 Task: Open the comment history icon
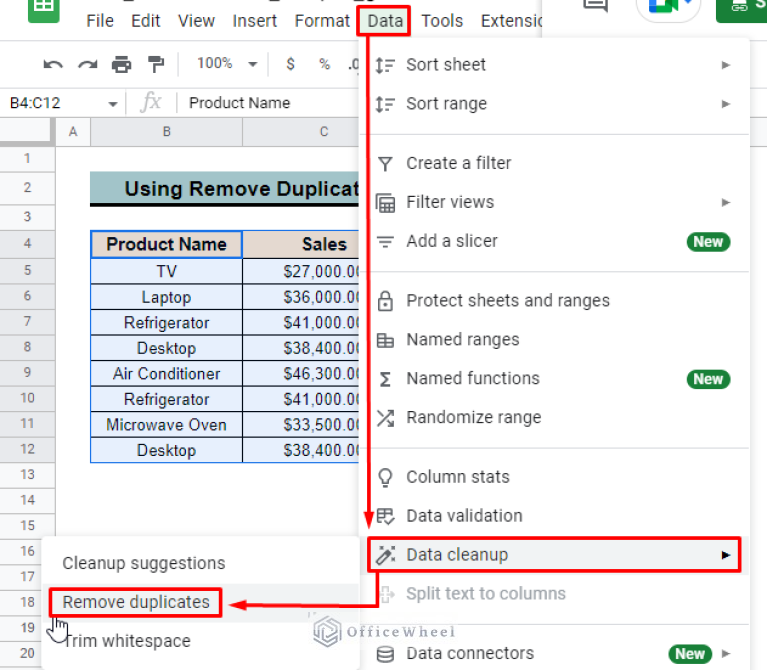[595, 8]
